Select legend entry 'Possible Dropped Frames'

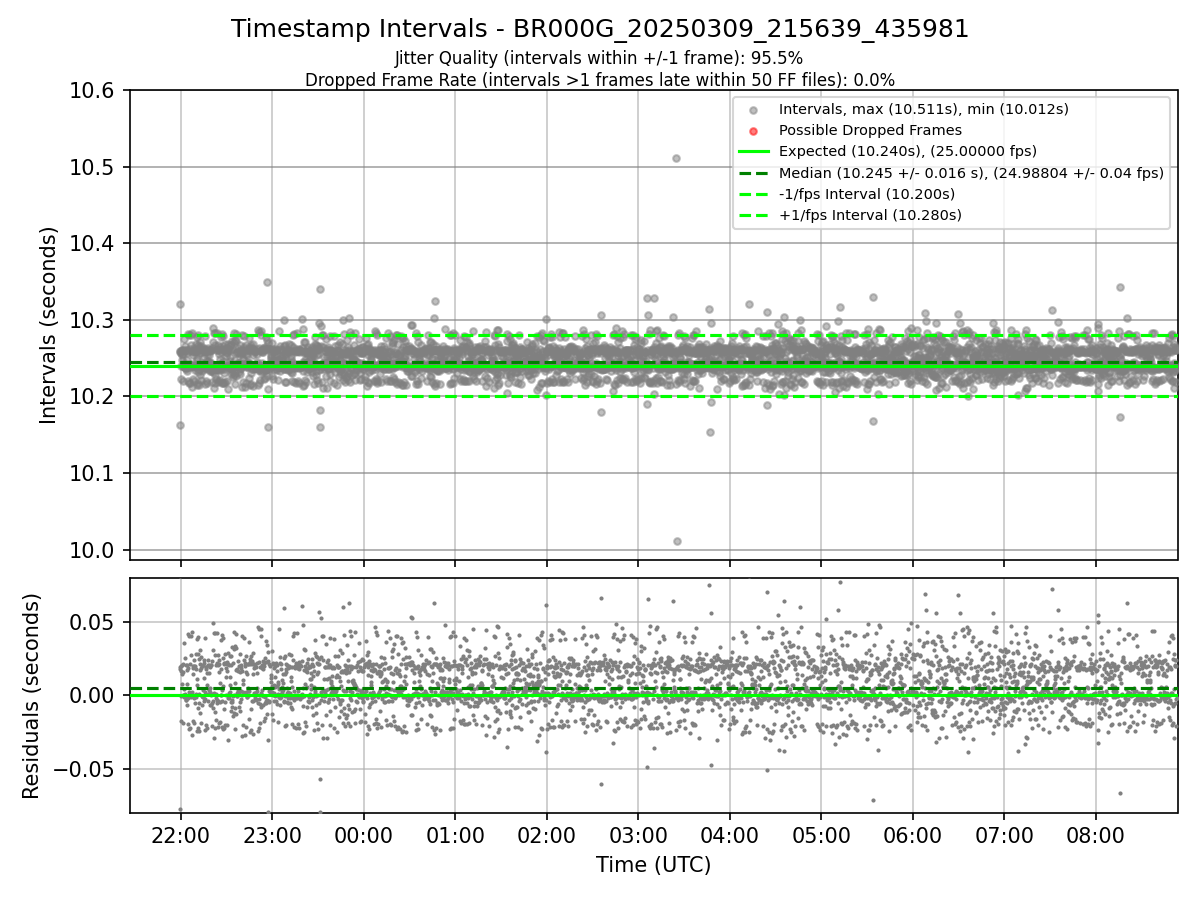point(870,130)
